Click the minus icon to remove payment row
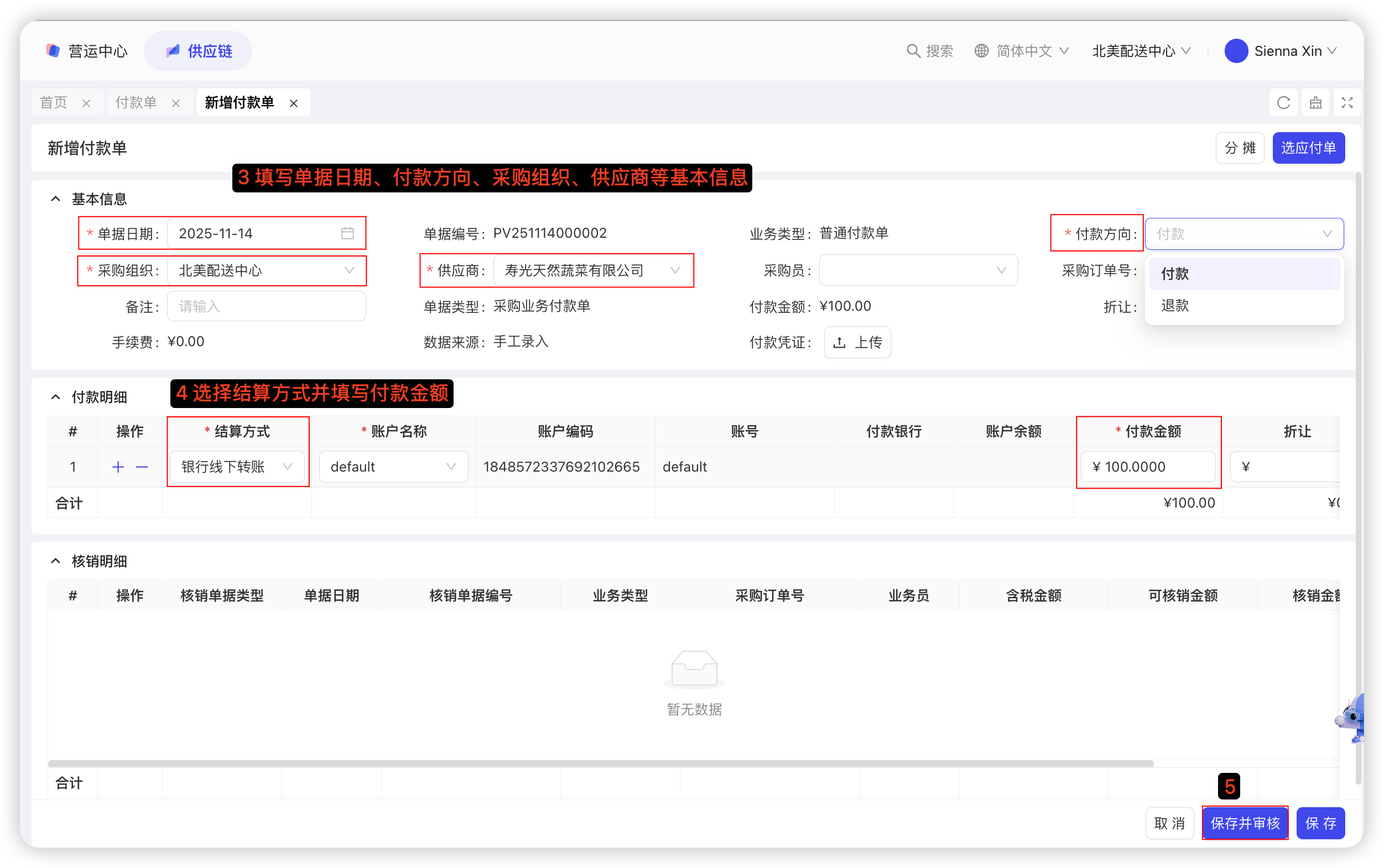This screenshot has height=868, width=1384. (142, 467)
